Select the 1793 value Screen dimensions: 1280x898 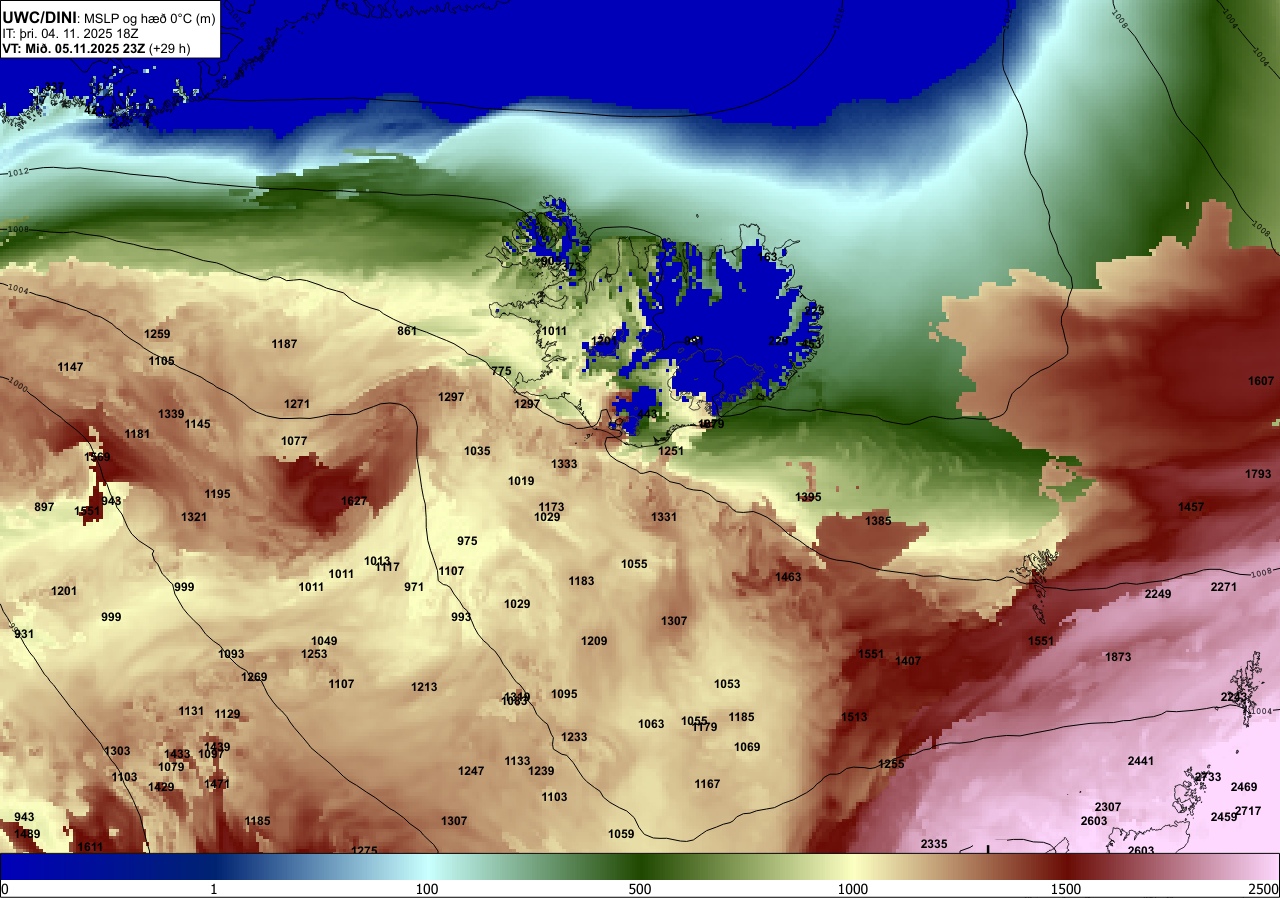pos(1258,474)
